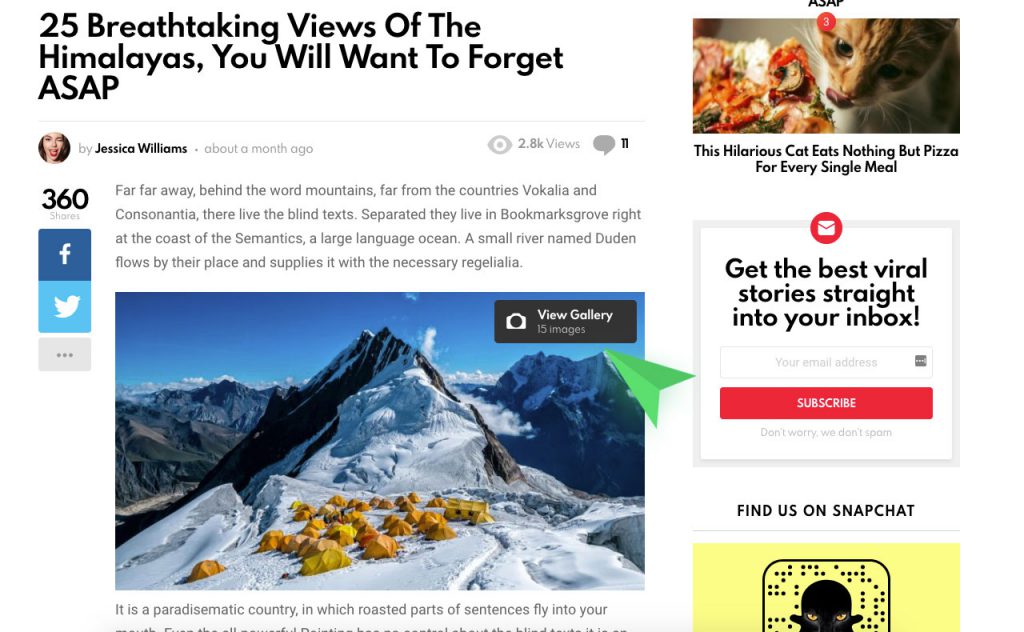Click the cat eating pizza thumbnail

coord(826,76)
